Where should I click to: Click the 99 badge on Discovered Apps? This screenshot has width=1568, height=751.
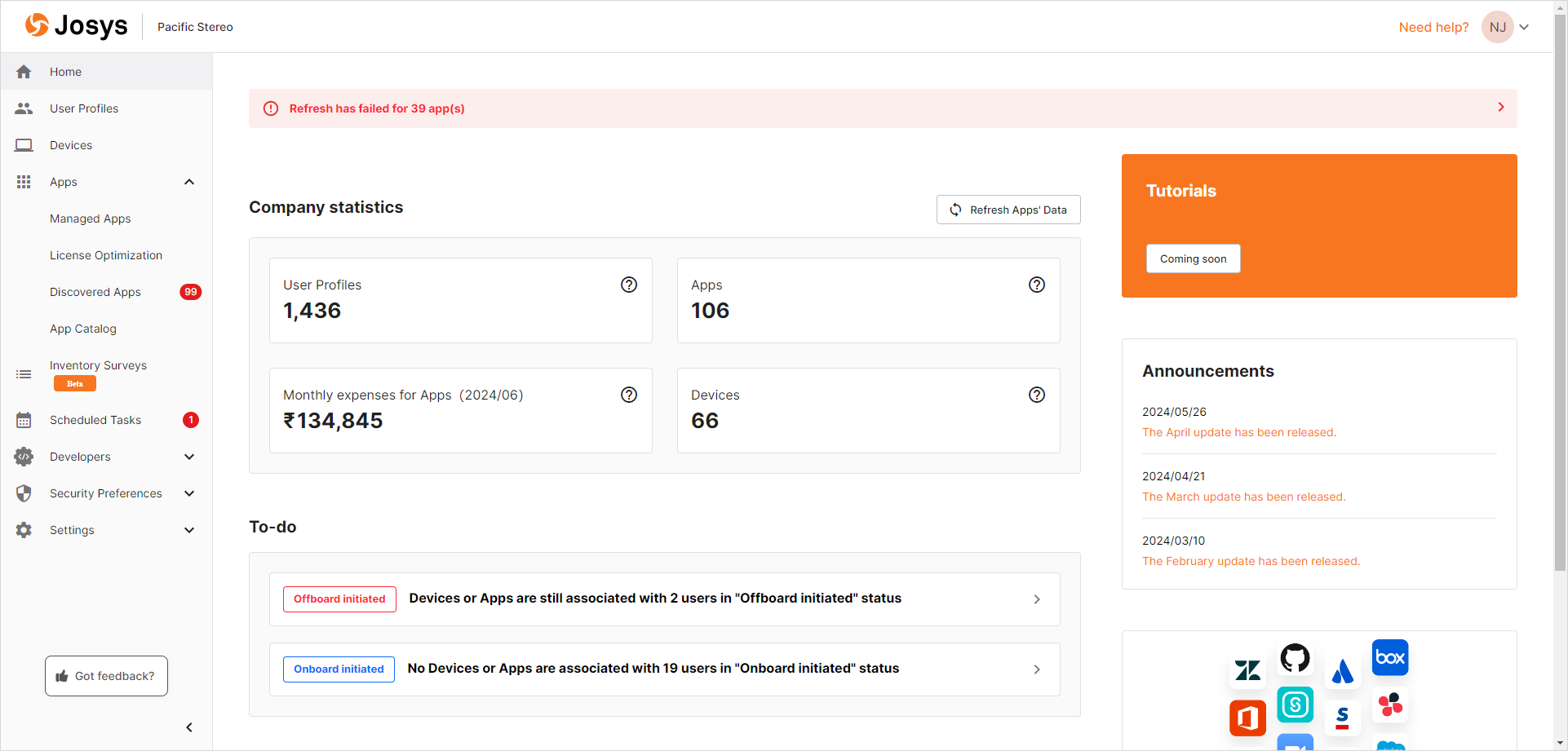190,292
